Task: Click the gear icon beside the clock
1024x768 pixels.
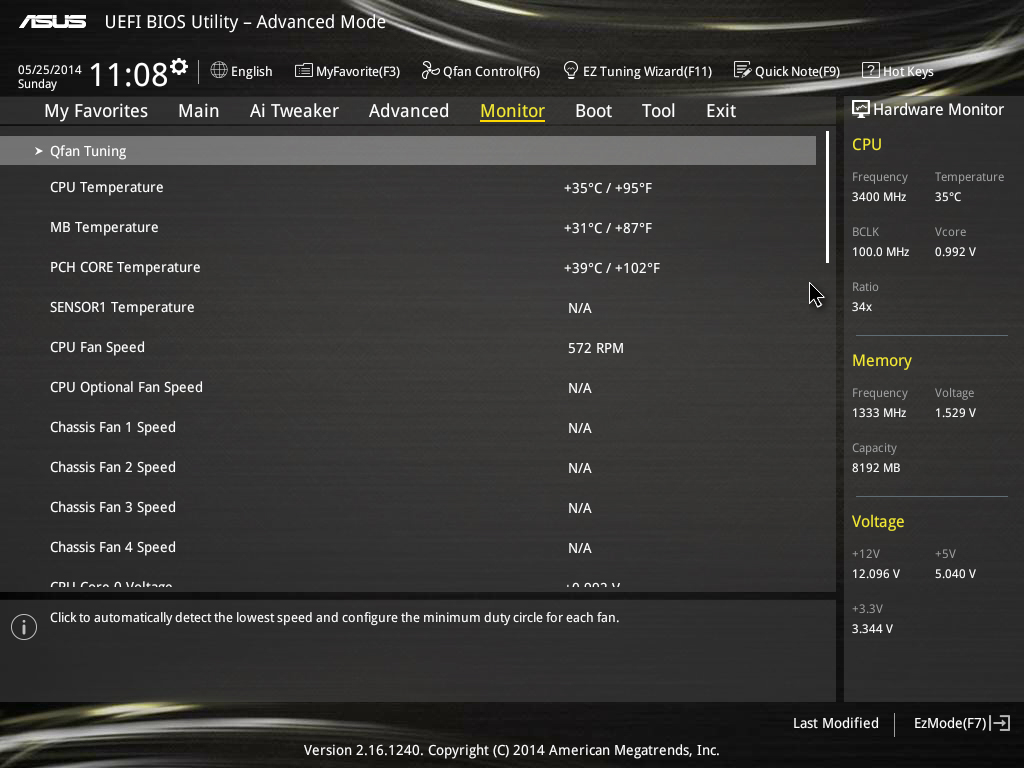Action: coord(179,66)
